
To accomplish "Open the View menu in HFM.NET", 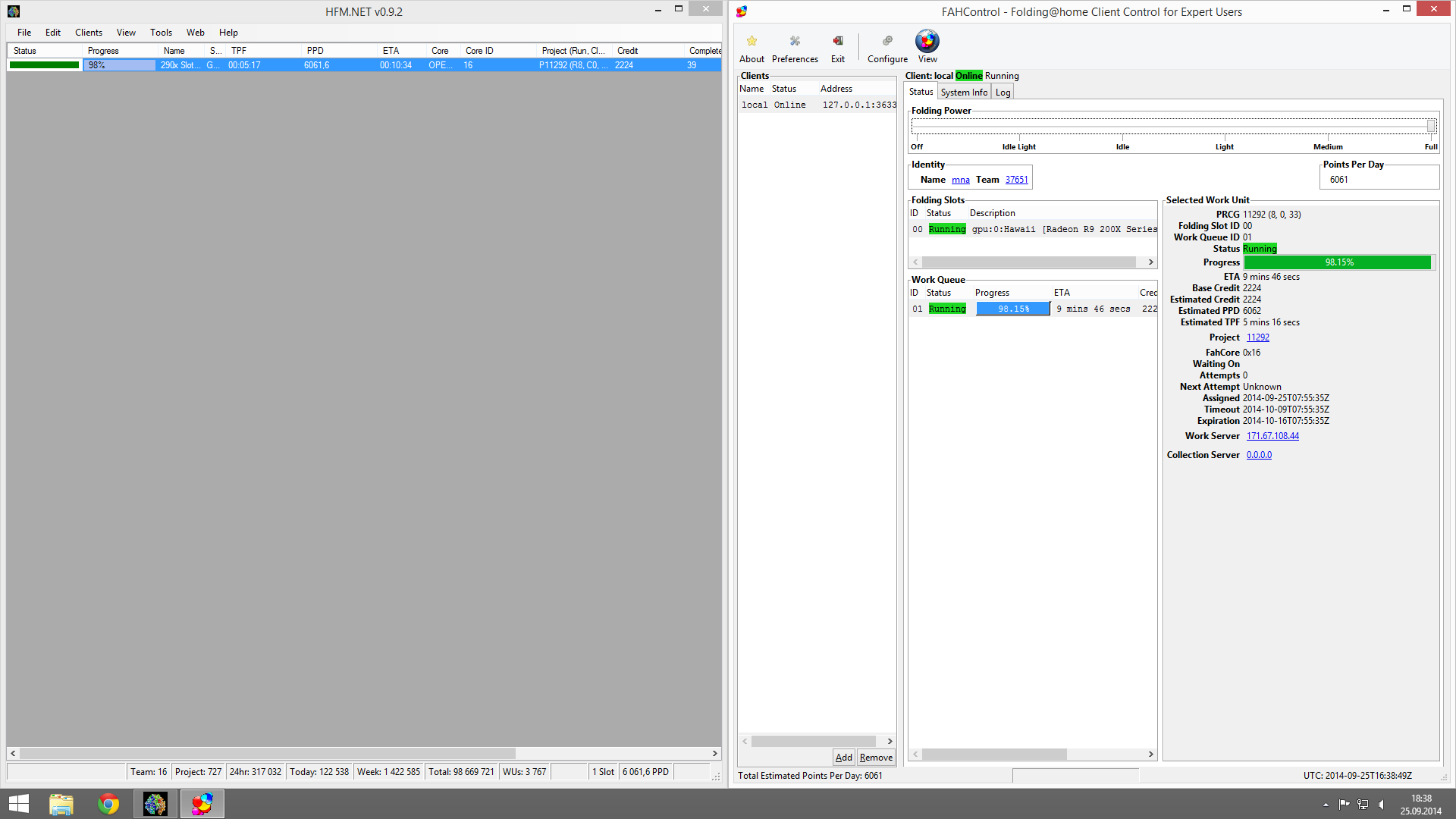I will [126, 33].
